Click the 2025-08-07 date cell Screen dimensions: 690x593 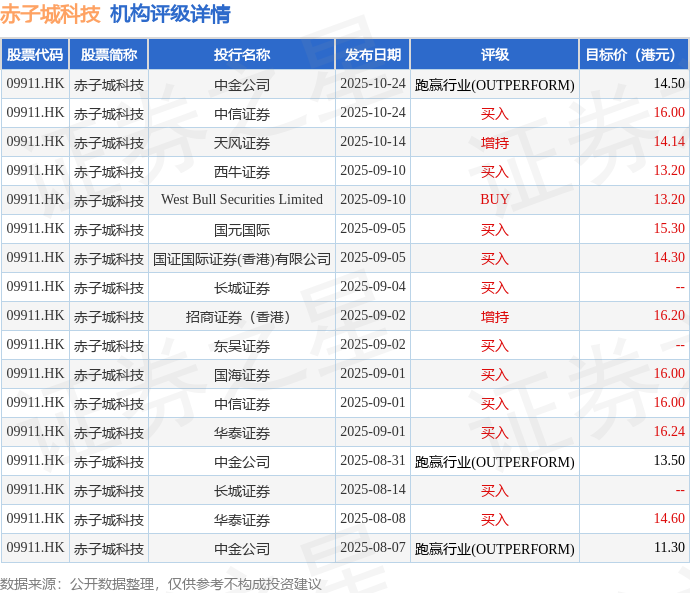coord(373,548)
